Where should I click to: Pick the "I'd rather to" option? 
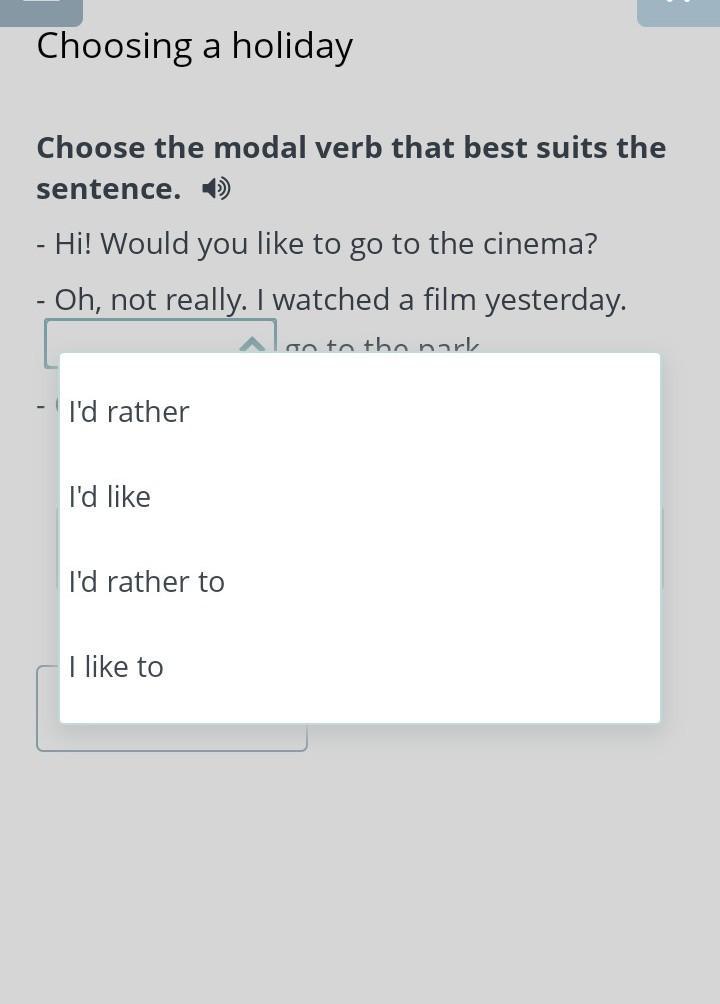pyautogui.click(x=359, y=582)
